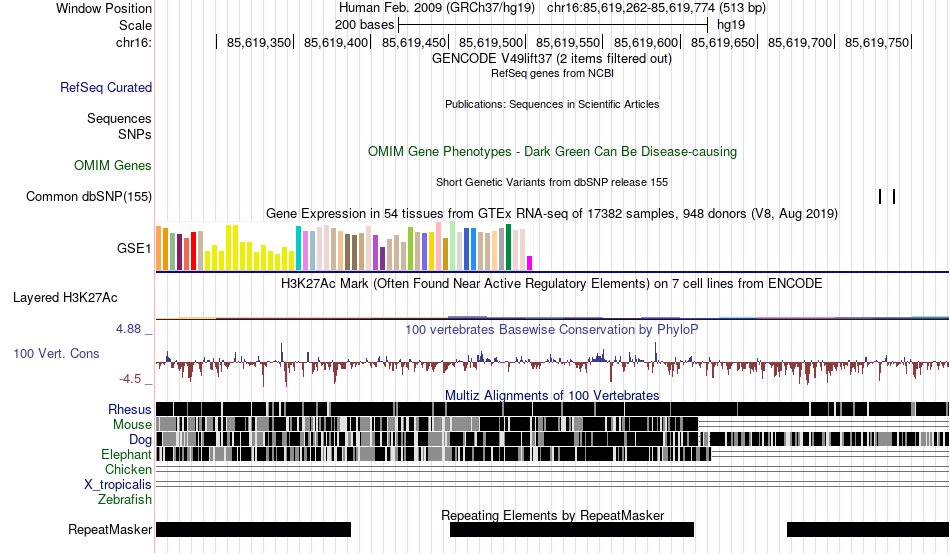
Task: Click the X_tropicalis alignment row label
Action: point(118,485)
